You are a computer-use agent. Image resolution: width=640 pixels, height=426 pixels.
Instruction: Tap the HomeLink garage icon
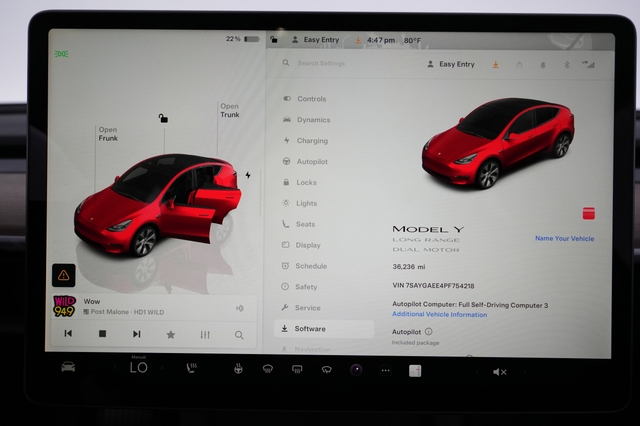519,64
